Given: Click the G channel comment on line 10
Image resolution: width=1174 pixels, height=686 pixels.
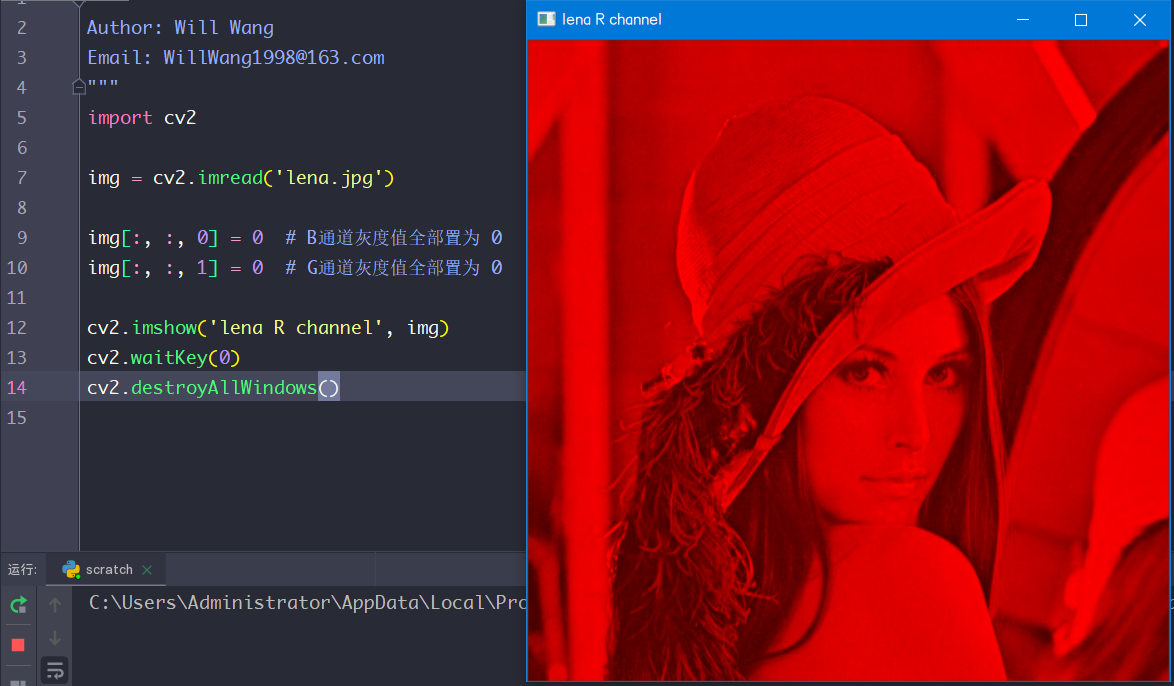Looking at the screenshot, I should [x=394, y=267].
